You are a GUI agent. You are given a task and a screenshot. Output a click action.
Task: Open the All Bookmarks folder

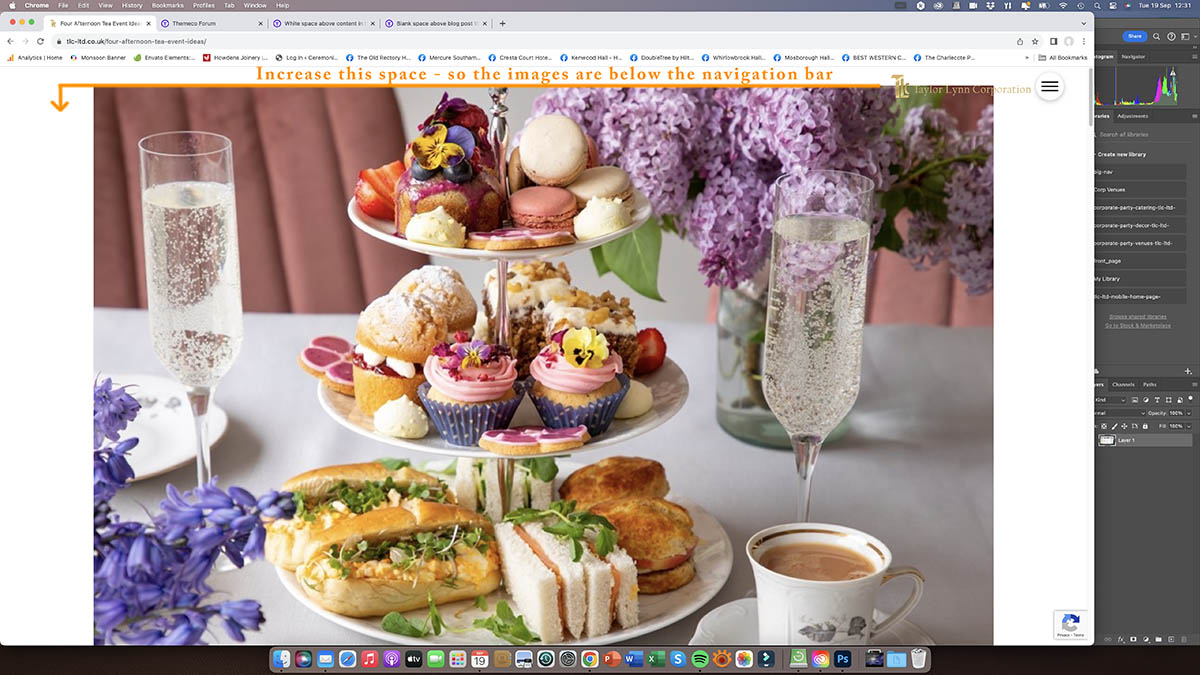pyautogui.click(x=1063, y=58)
